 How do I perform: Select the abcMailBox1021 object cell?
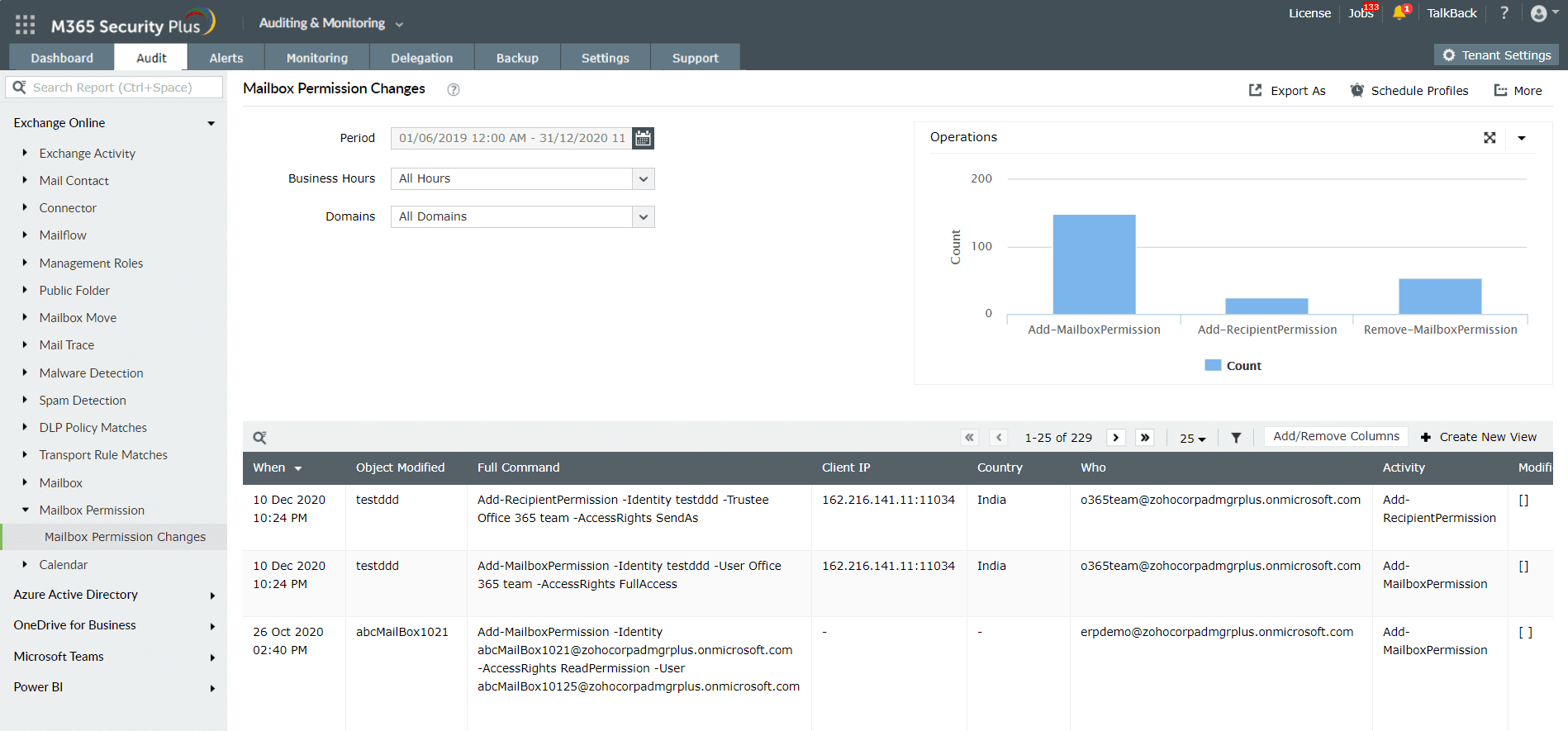[402, 632]
